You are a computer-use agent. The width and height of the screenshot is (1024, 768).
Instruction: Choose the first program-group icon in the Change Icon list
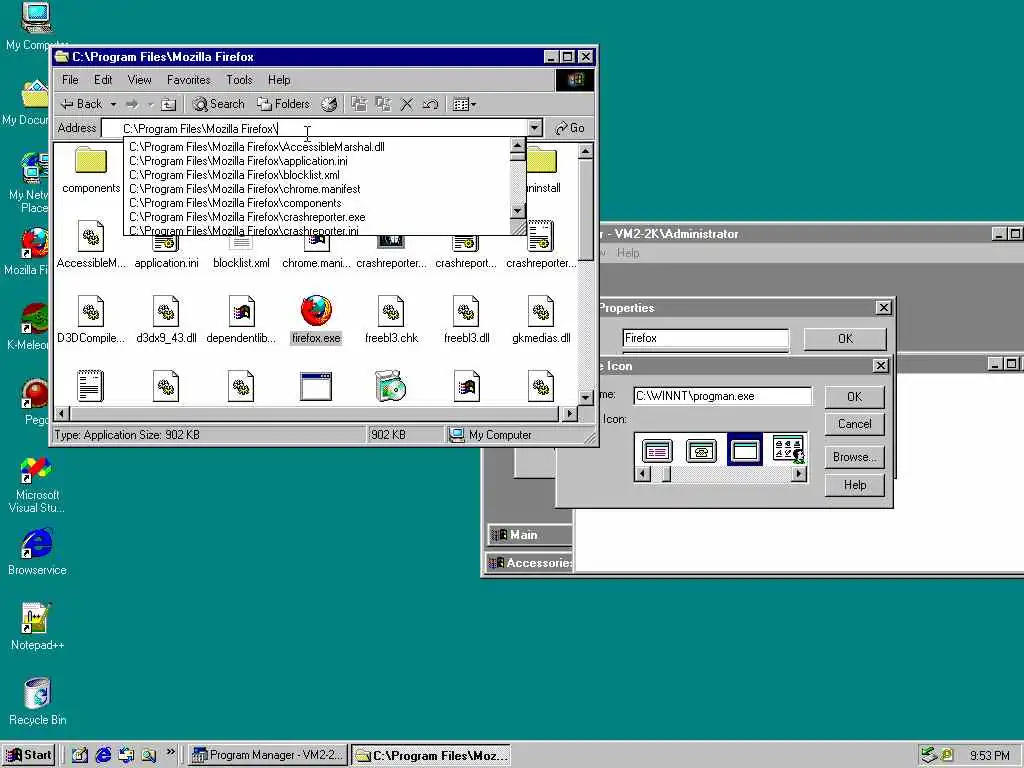coord(657,450)
